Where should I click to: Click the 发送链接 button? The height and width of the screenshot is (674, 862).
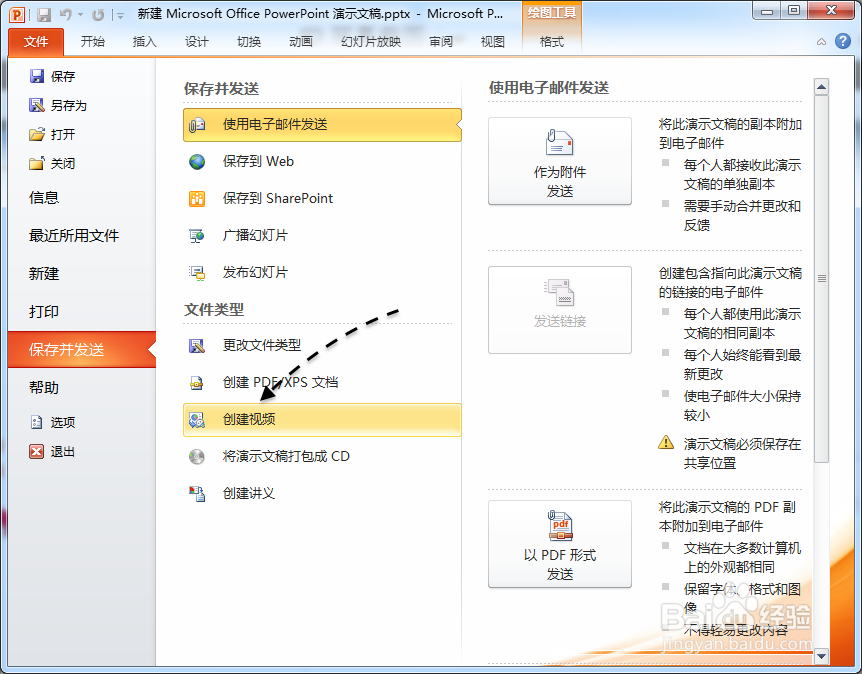click(x=560, y=310)
